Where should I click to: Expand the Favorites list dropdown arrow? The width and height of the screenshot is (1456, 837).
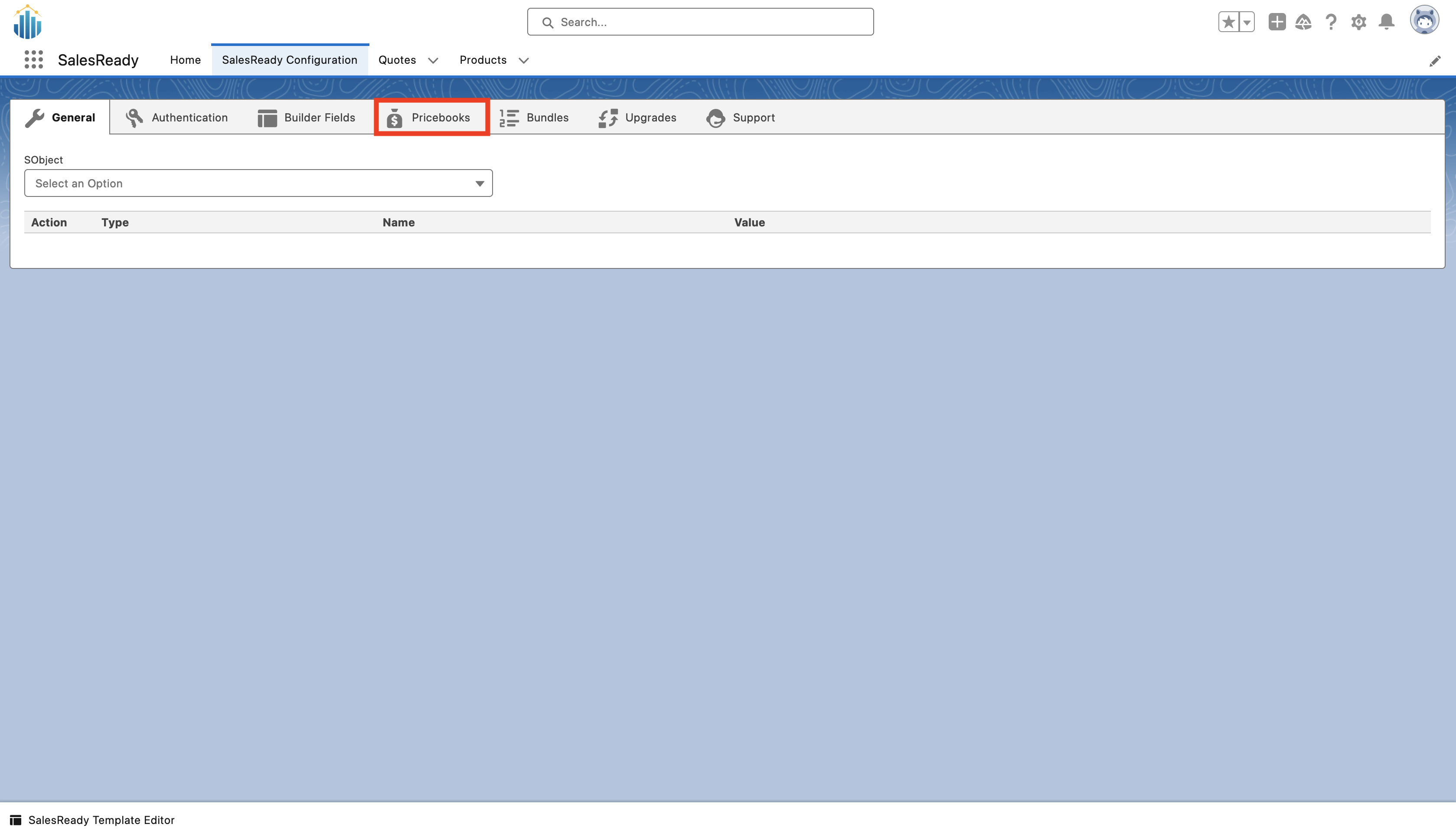click(x=1246, y=22)
